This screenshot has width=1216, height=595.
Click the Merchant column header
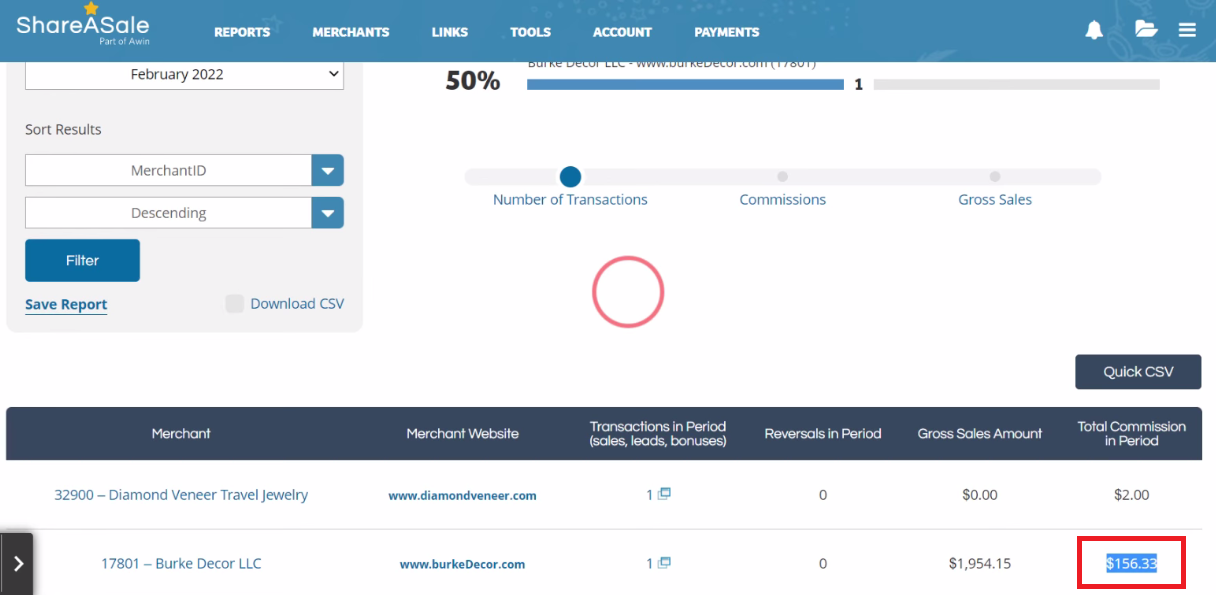click(181, 434)
